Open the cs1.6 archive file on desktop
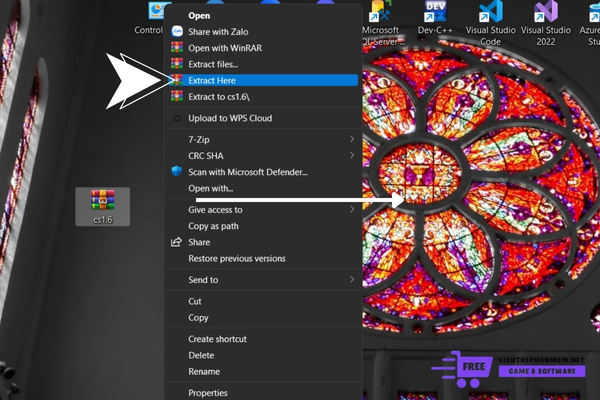The image size is (600, 400). (102, 202)
